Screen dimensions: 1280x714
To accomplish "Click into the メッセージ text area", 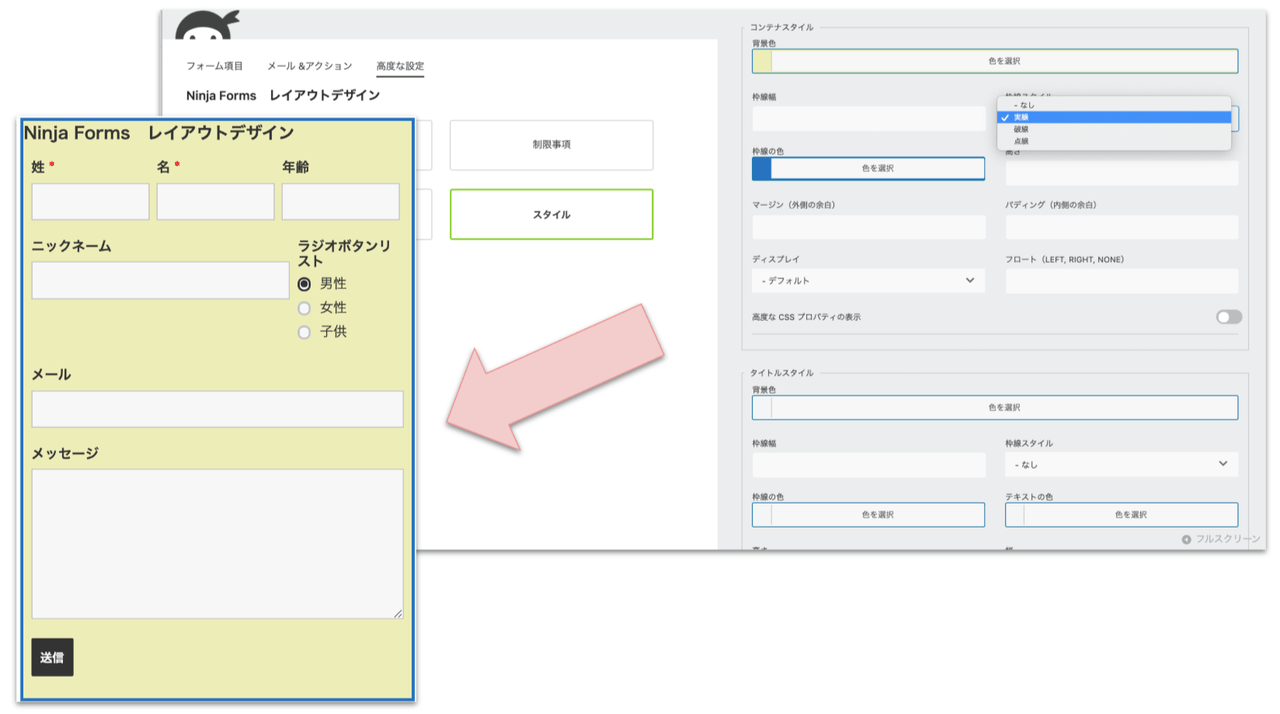I will coord(217,544).
